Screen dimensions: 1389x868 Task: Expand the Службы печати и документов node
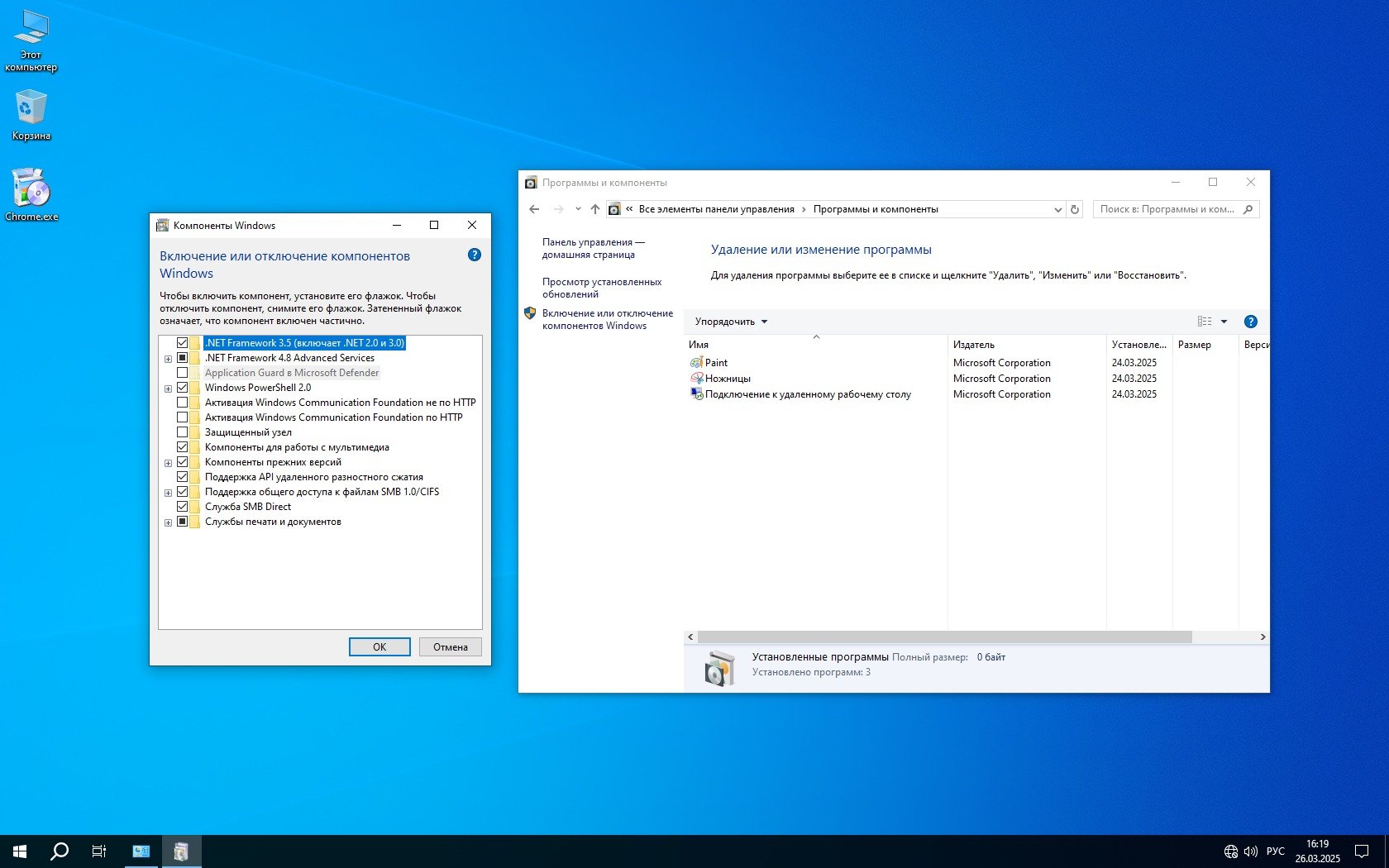coord(168,522)
